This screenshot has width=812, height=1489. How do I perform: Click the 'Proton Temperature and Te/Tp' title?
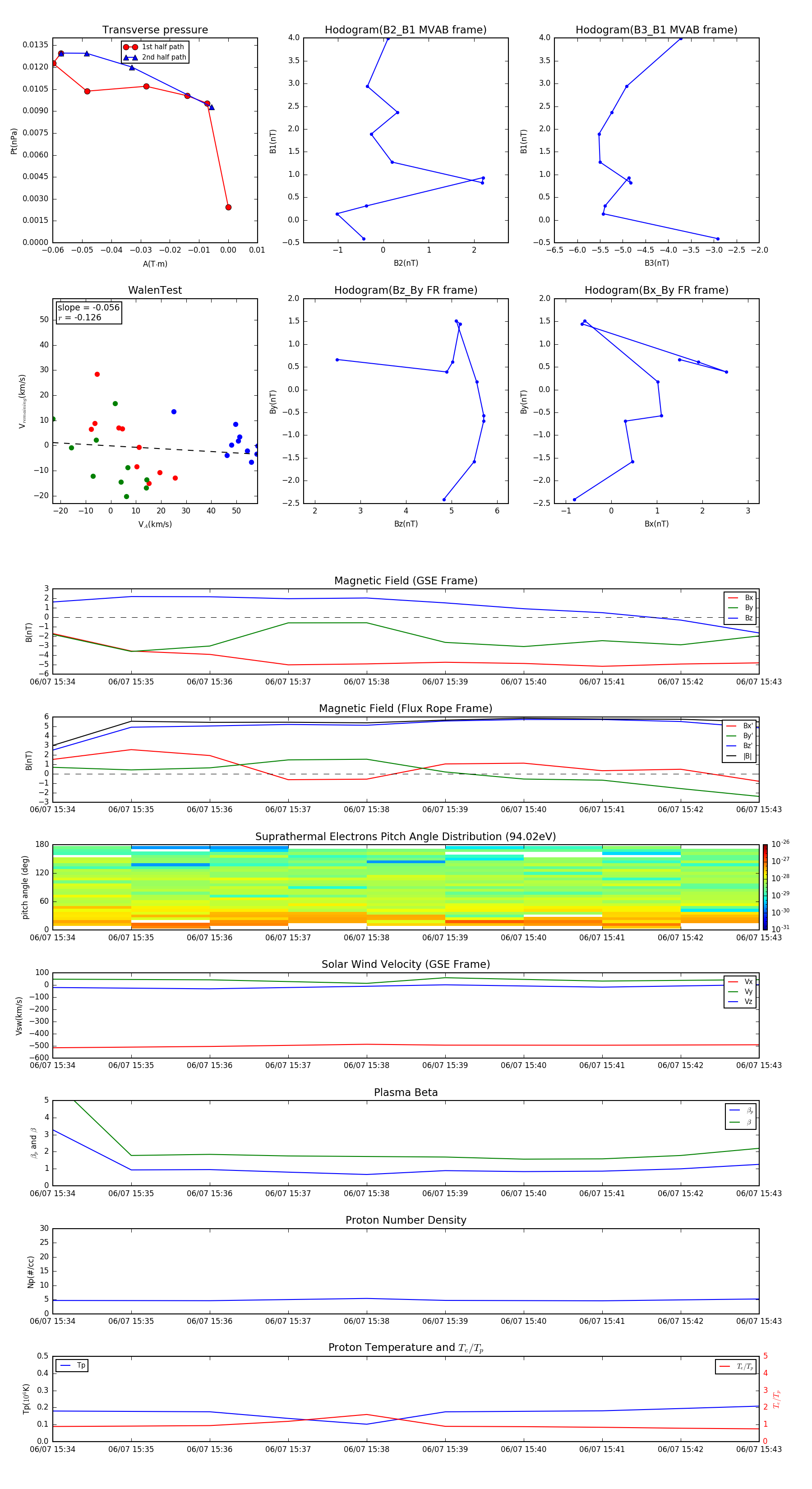[x=406, y=1348]
